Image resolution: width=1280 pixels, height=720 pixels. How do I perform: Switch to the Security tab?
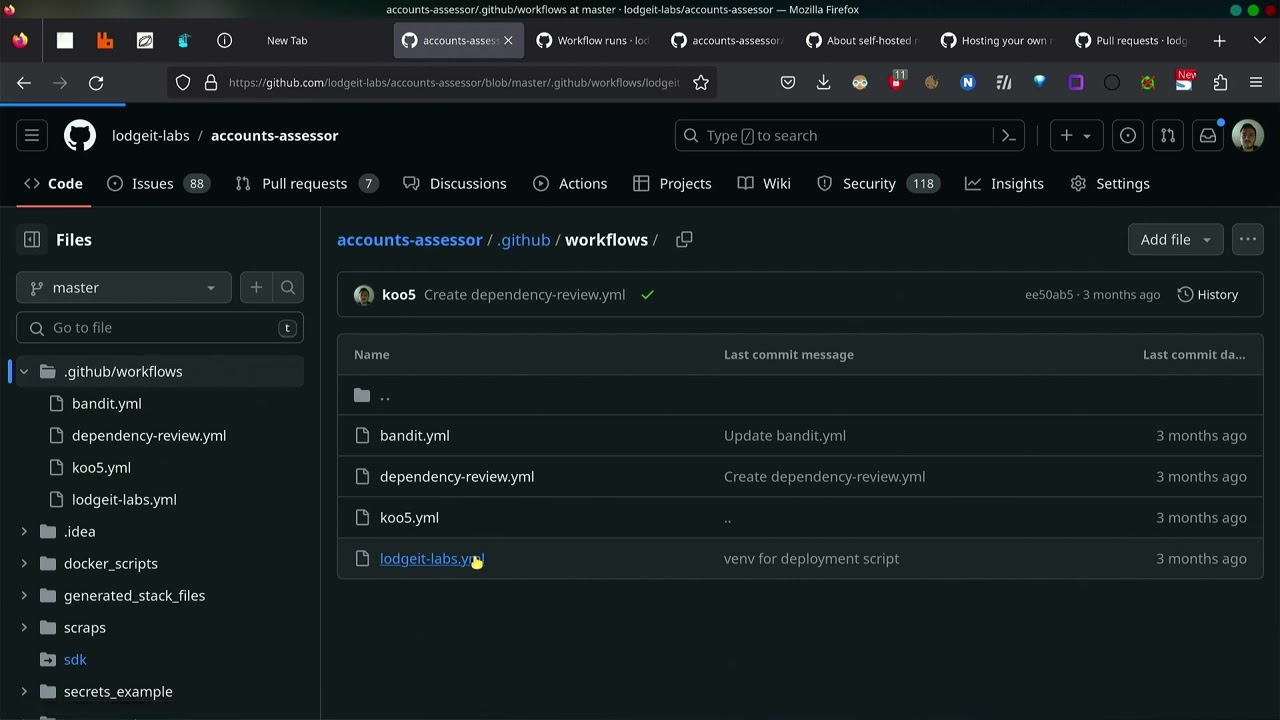pyautogui.click(x=878, y=183)
